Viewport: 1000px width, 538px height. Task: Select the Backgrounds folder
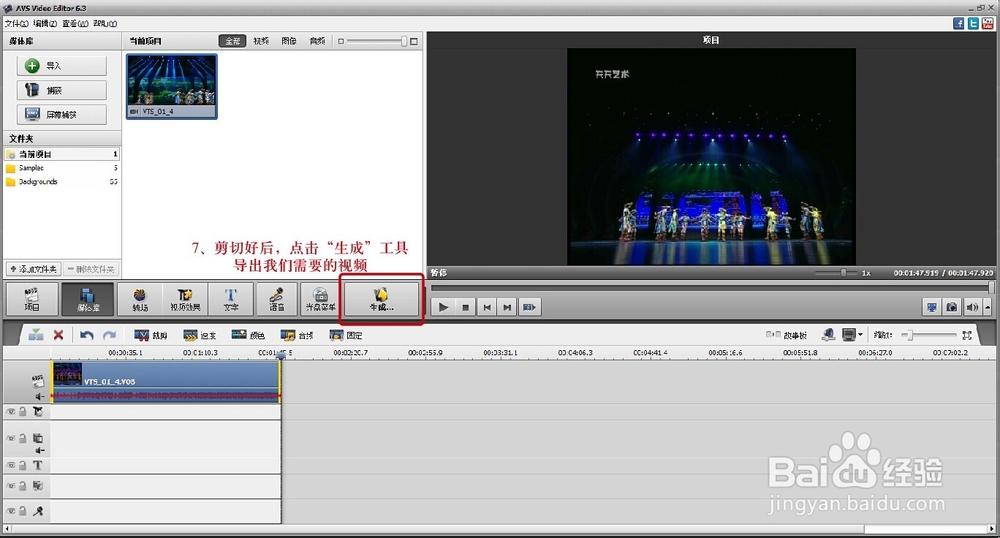62,182
